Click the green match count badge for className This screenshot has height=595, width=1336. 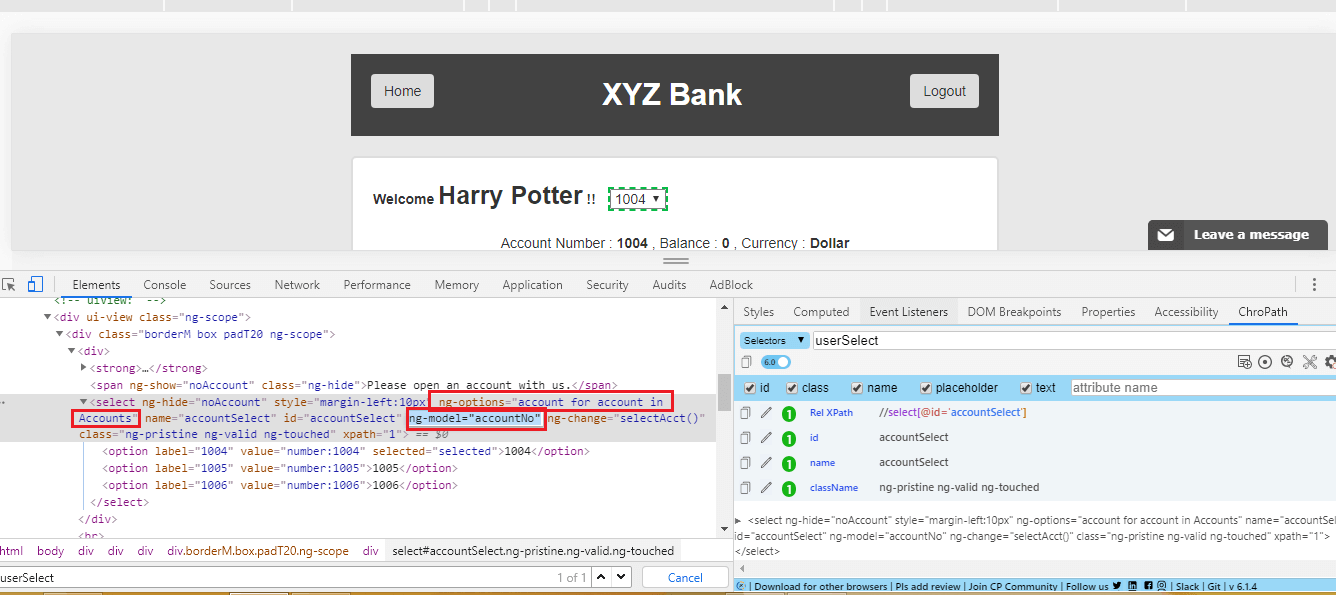[x=788, y=488]
